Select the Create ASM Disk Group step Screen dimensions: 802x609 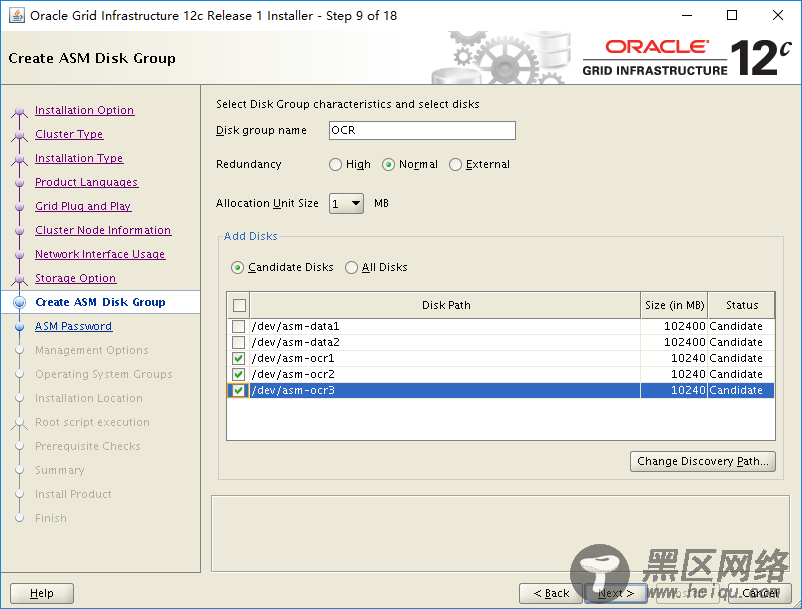(100, 302)
